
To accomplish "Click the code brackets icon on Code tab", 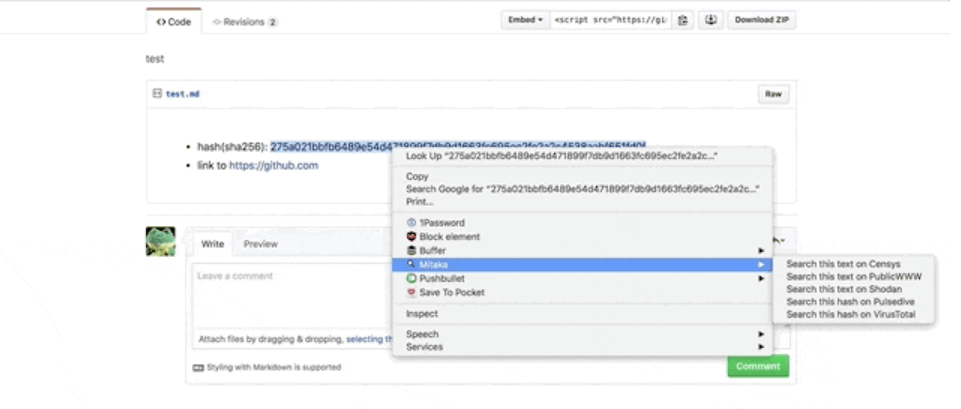I will pyautogui.click(x=161, y=22).
